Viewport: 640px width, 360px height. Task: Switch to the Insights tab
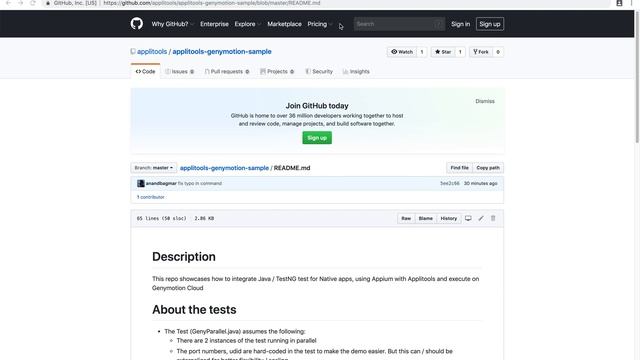point(356,71)
